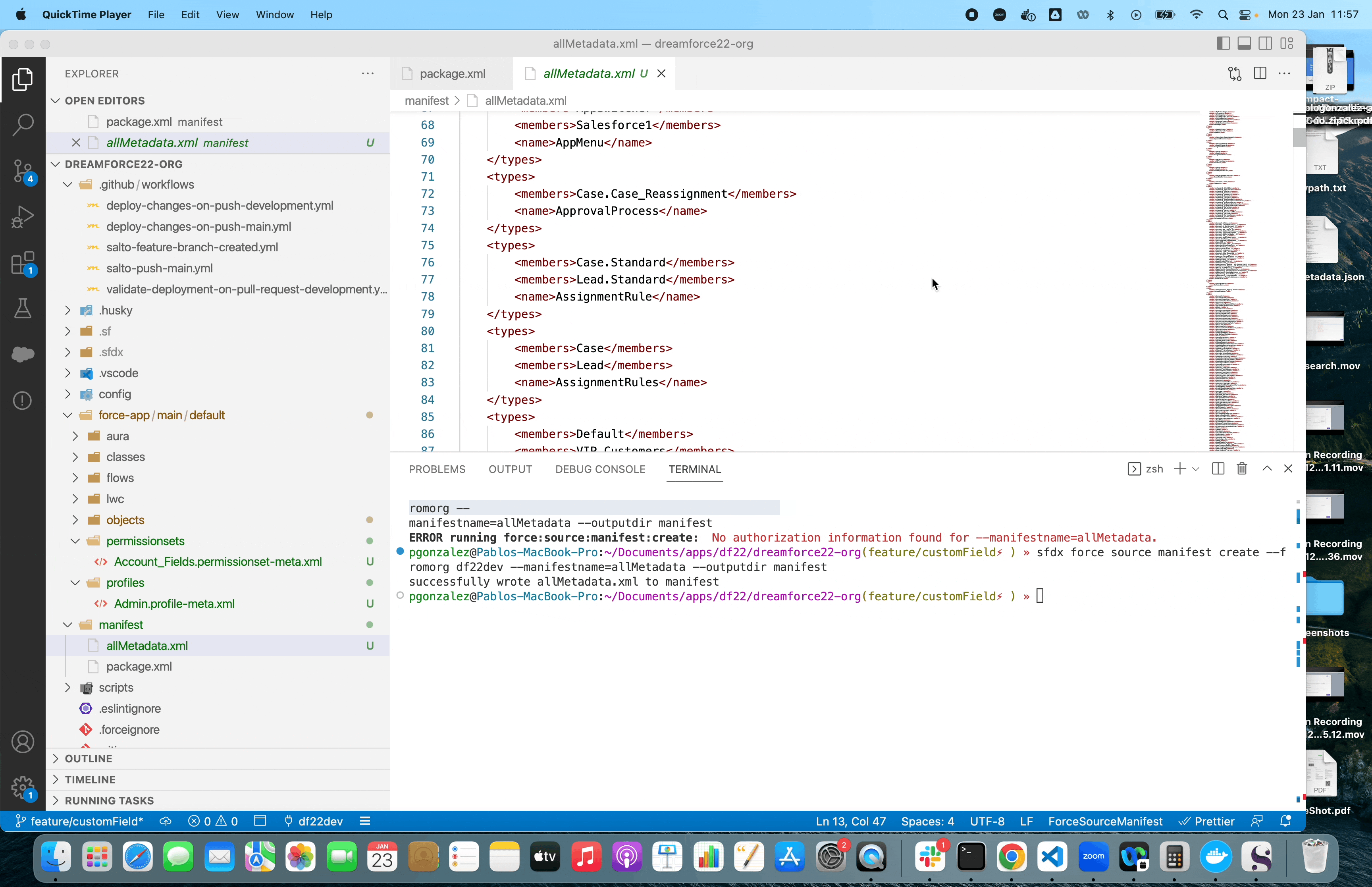1372x887 pixels.
Task: Open the Salesforce cloud icon in activity bar
Action: pyautogui.click(x=23, y=354)
